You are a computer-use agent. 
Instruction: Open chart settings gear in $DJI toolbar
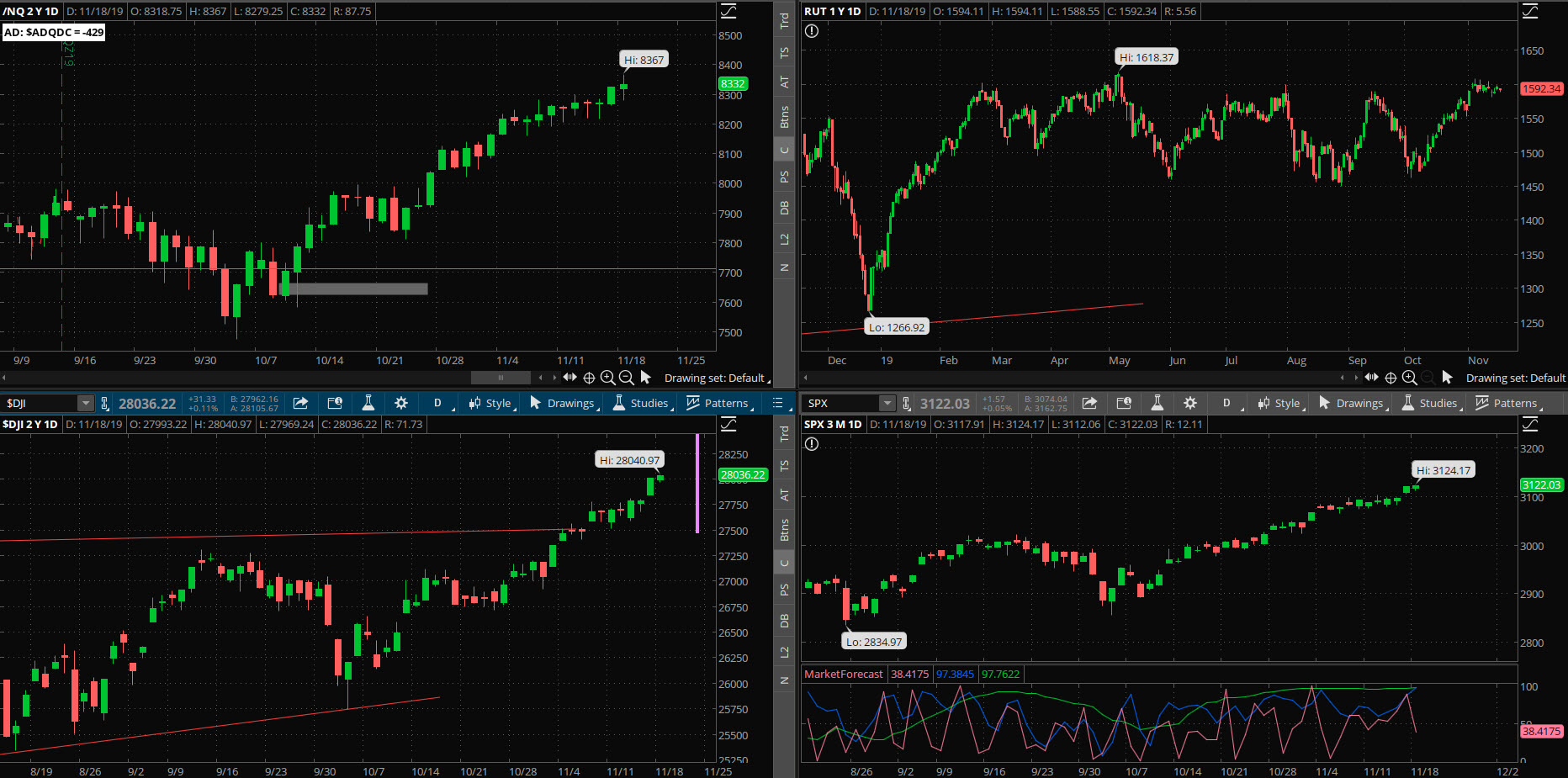(x=401, y=403)
